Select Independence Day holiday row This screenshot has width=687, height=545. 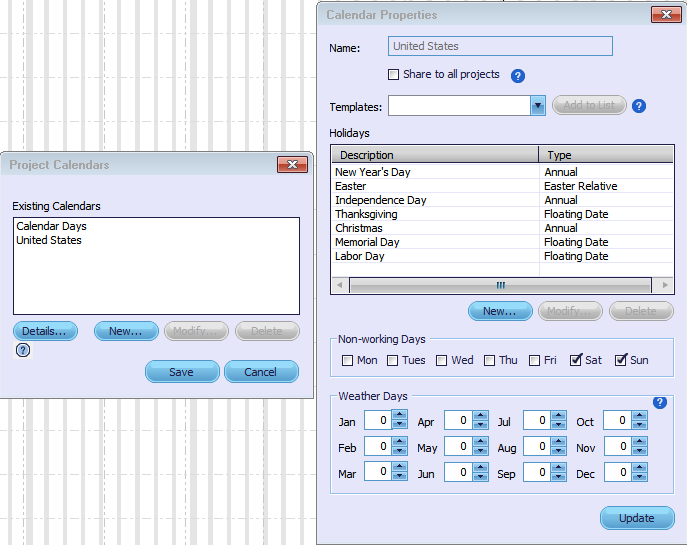coord(502,200)
